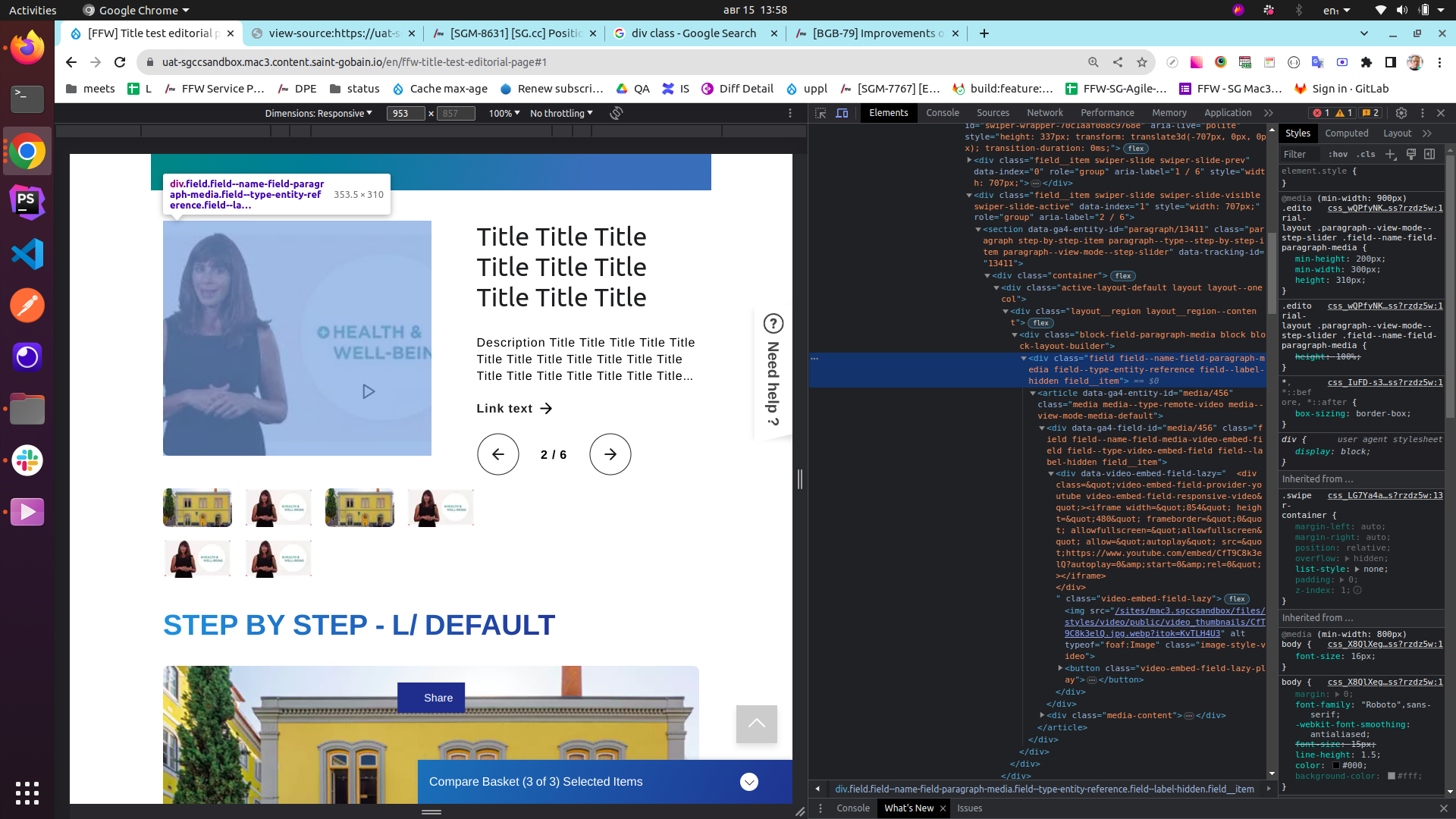Click the Styles filter field
The width and height of the screenshot is (1456, 819).
1300,154
